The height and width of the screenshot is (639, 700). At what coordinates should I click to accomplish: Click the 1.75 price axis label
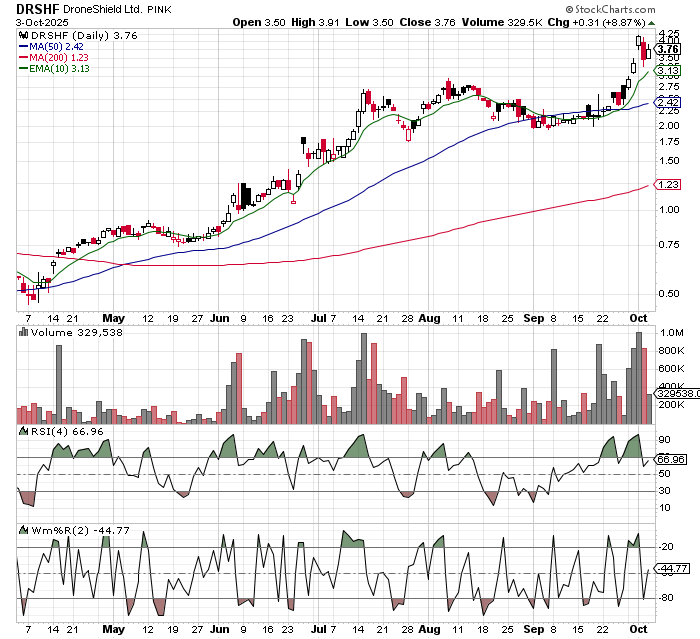coord(669,142)
